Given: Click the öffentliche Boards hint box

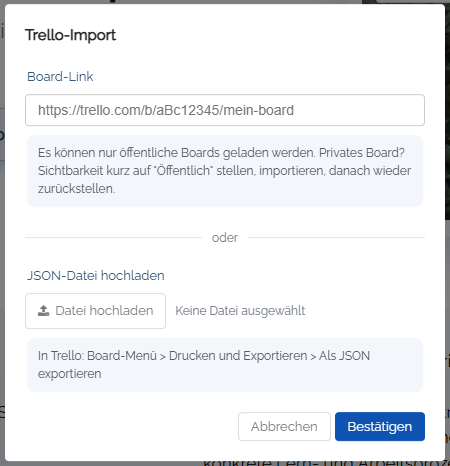Looking at the screenshot, I should pos(225,171).
